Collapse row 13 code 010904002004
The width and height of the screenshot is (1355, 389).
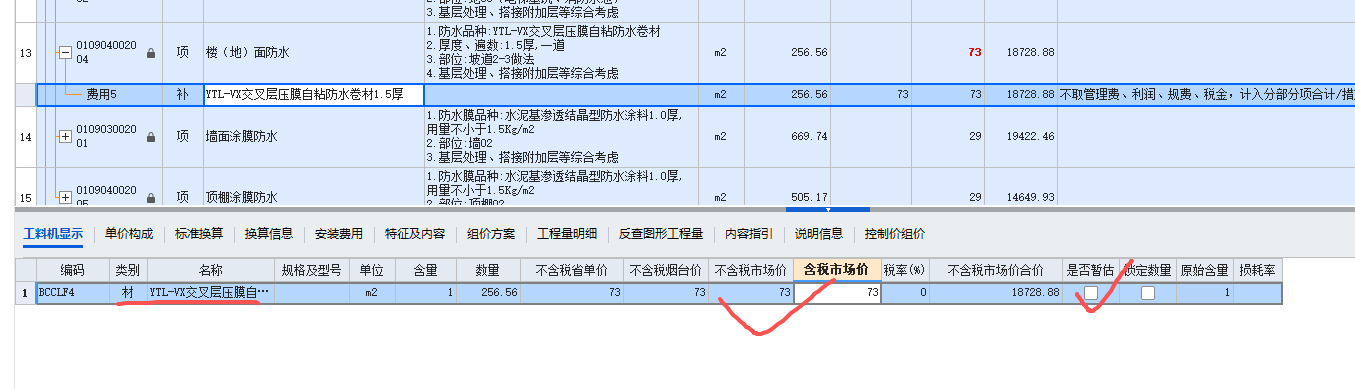tap(65, 52)
